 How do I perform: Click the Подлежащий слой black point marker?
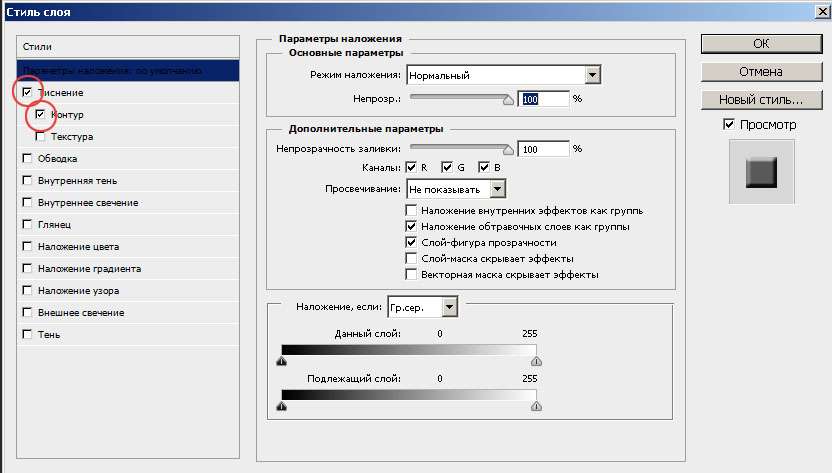click(x=282, y=407)
